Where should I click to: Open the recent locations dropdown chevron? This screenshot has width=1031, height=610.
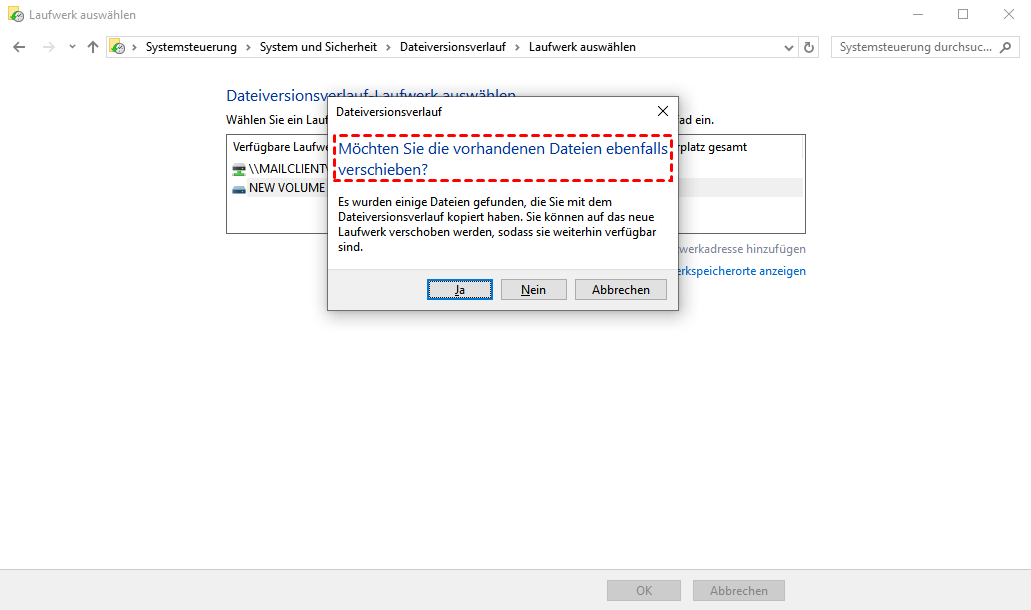pos(72,47)
